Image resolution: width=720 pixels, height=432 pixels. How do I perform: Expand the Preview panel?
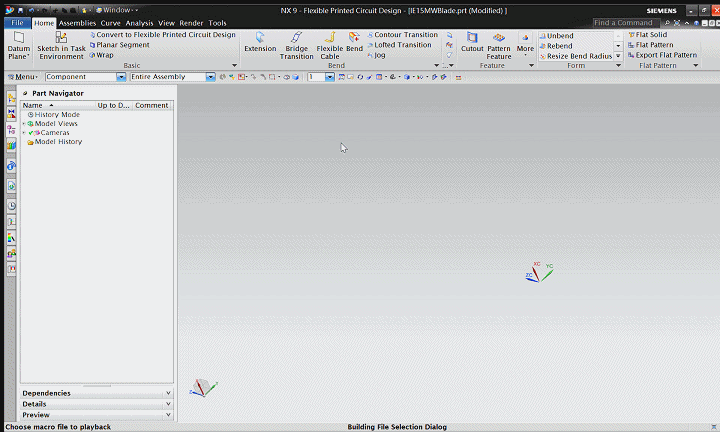pyautogui.click(x=97, y=415)
